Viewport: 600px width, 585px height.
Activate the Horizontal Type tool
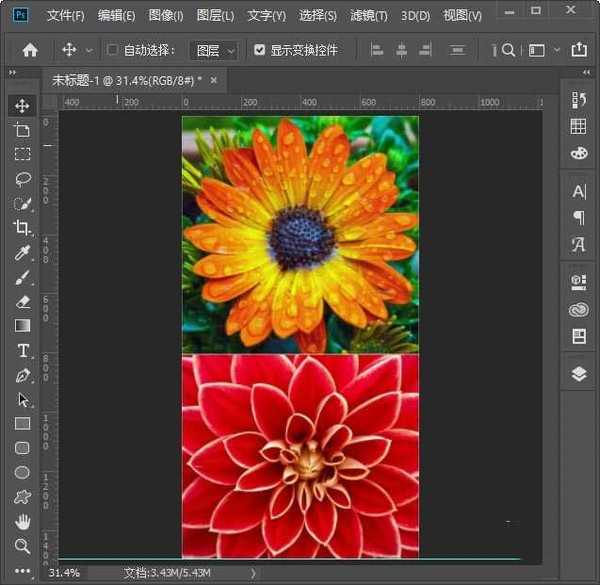point(22,350)
